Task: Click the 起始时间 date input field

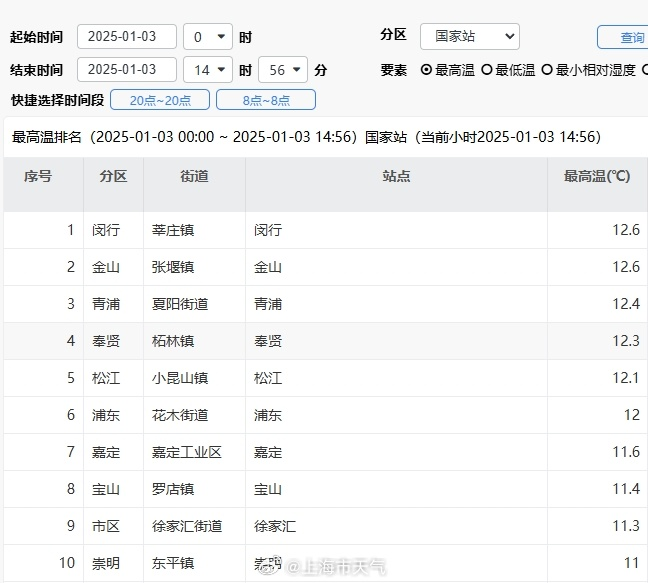Action: coord(126,37)
